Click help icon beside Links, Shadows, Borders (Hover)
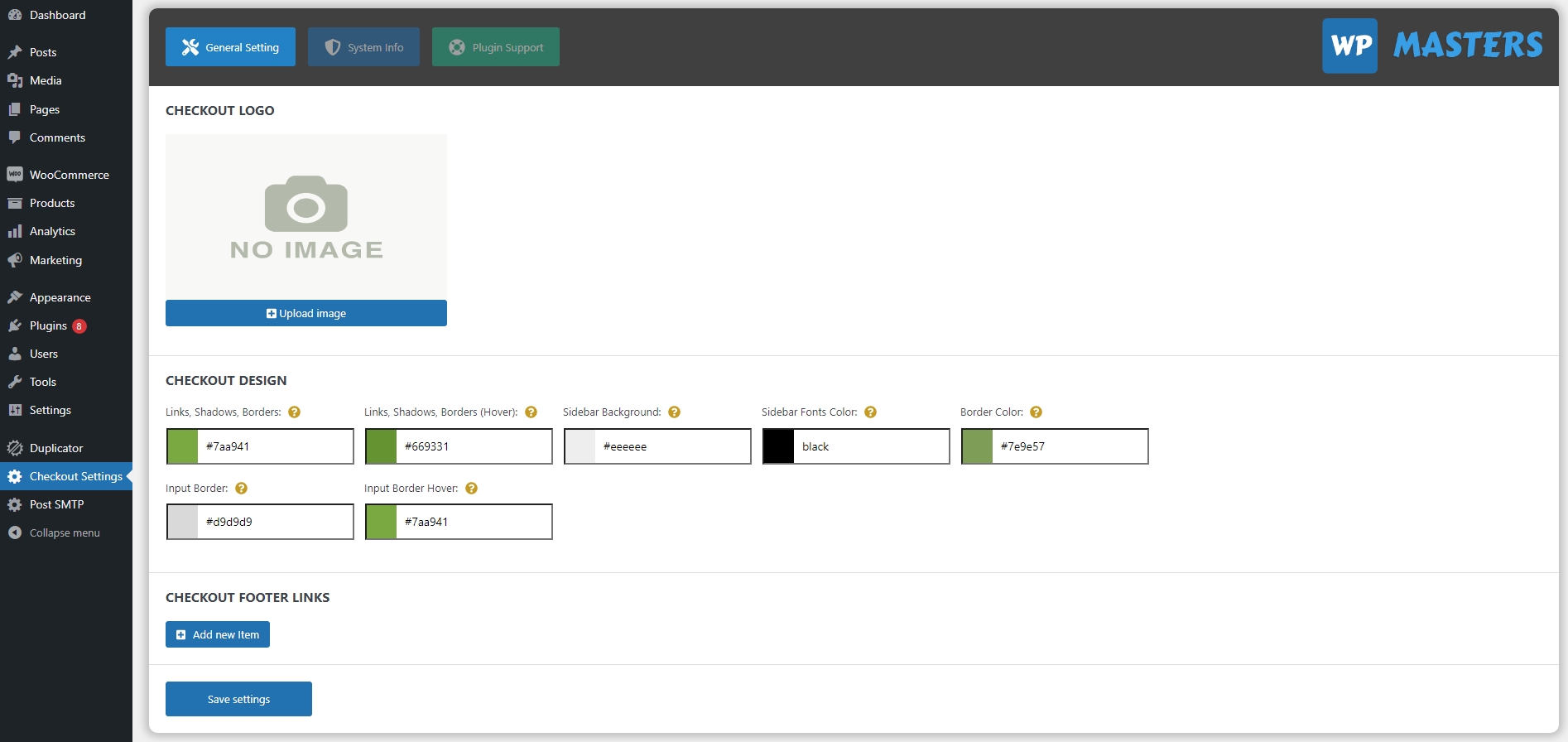 (531, 412)
